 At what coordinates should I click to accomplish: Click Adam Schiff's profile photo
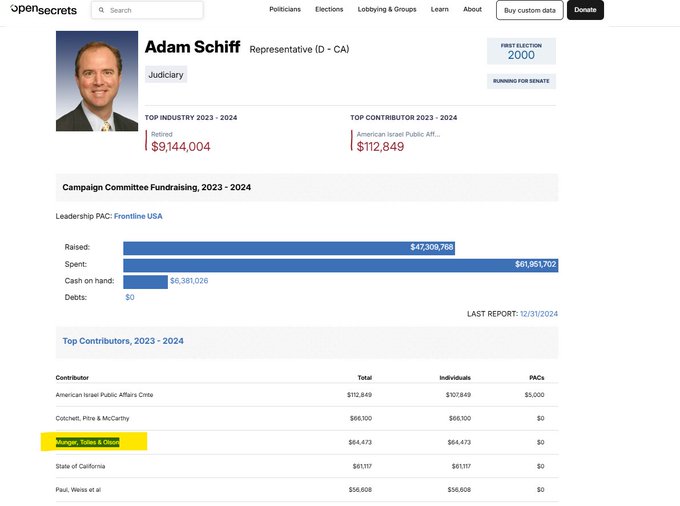(97, 81)
